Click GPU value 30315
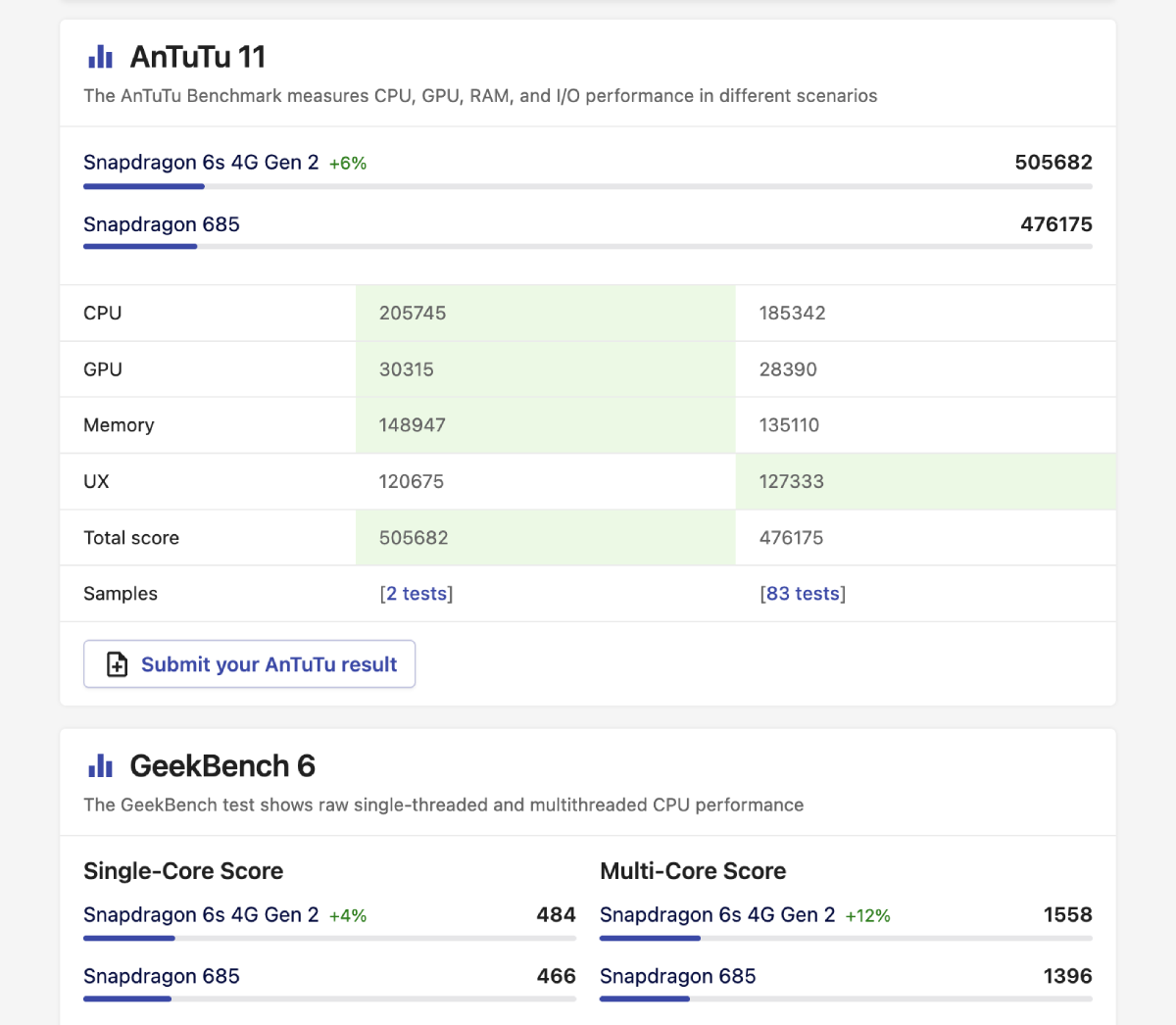The image size is (1176, 1025). (407, 369)
